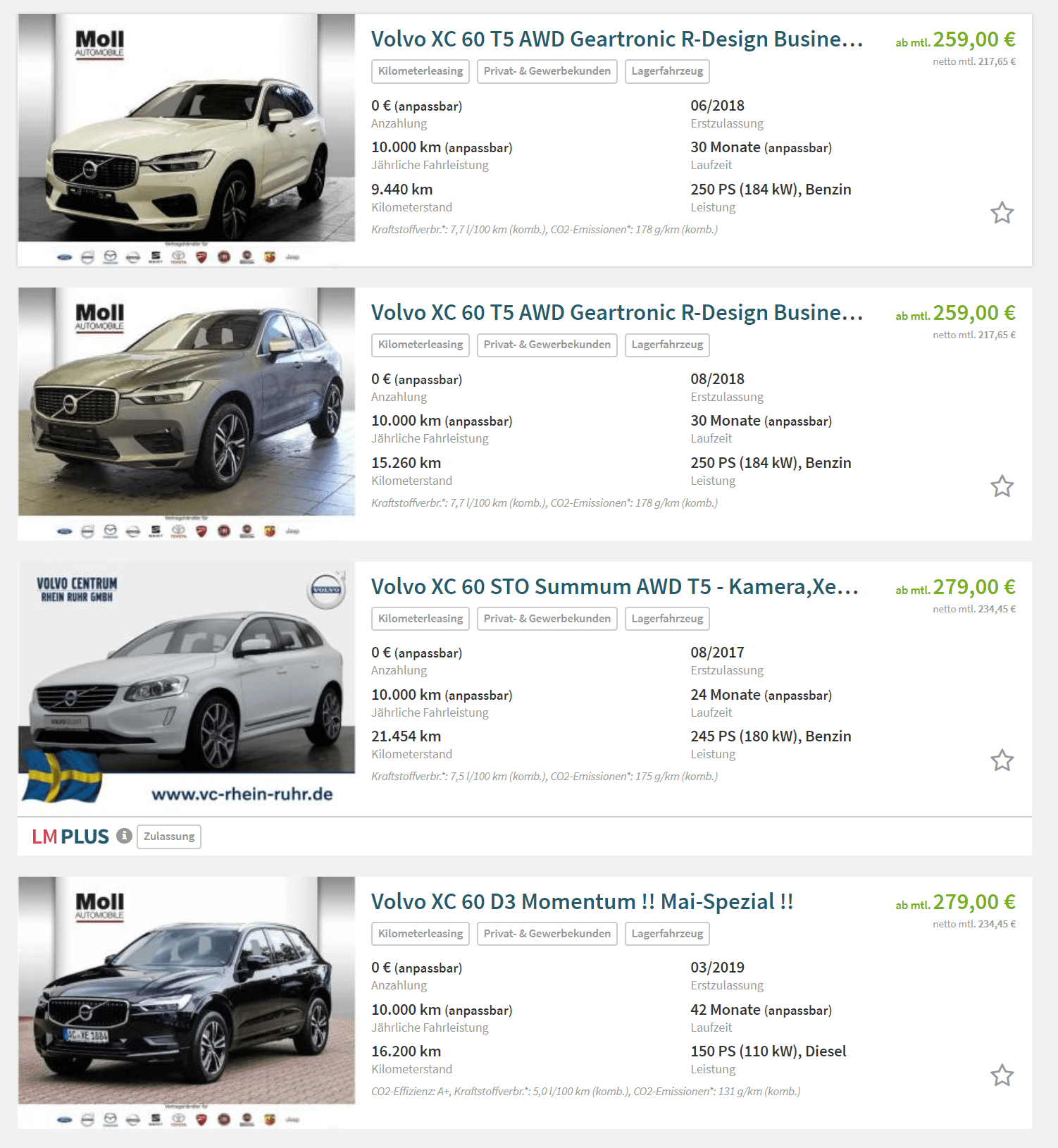
Task: Click the 24 Monate (anpassbar) Laufzeit
Action: (761, 695)
